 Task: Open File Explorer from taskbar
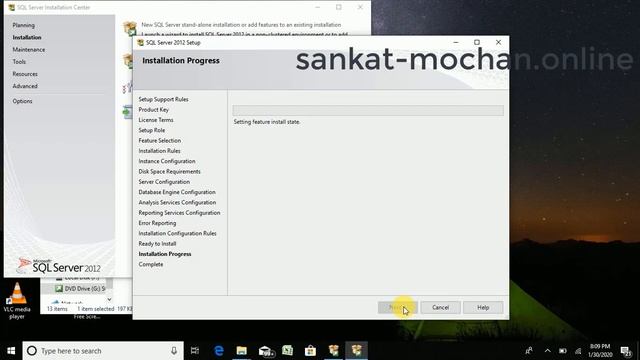coord(242,351)
